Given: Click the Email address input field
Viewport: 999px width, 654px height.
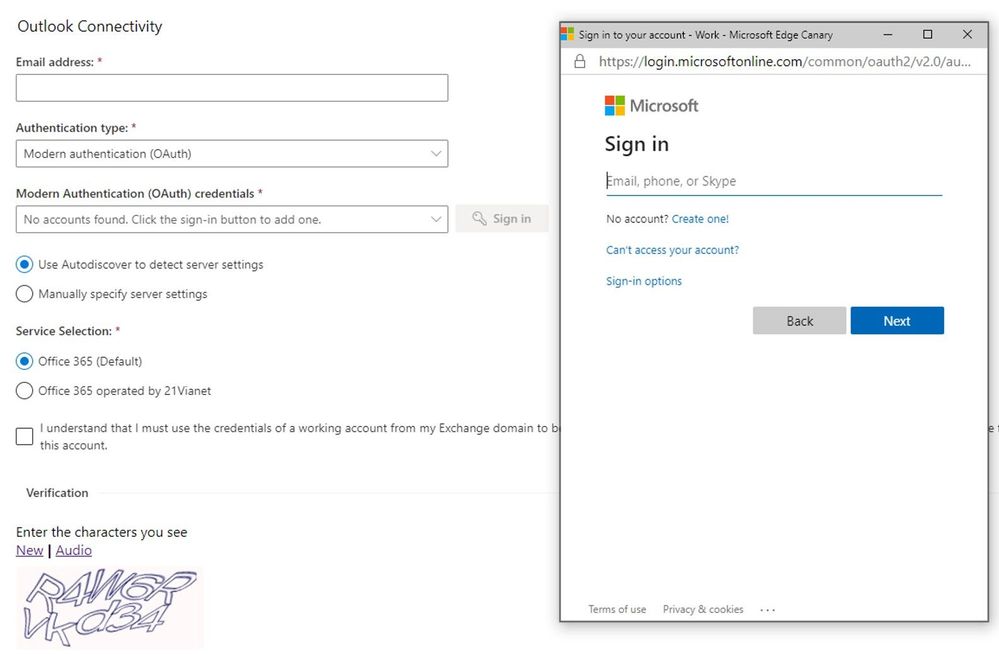Looking at the screenshot, I should [232, 88].
